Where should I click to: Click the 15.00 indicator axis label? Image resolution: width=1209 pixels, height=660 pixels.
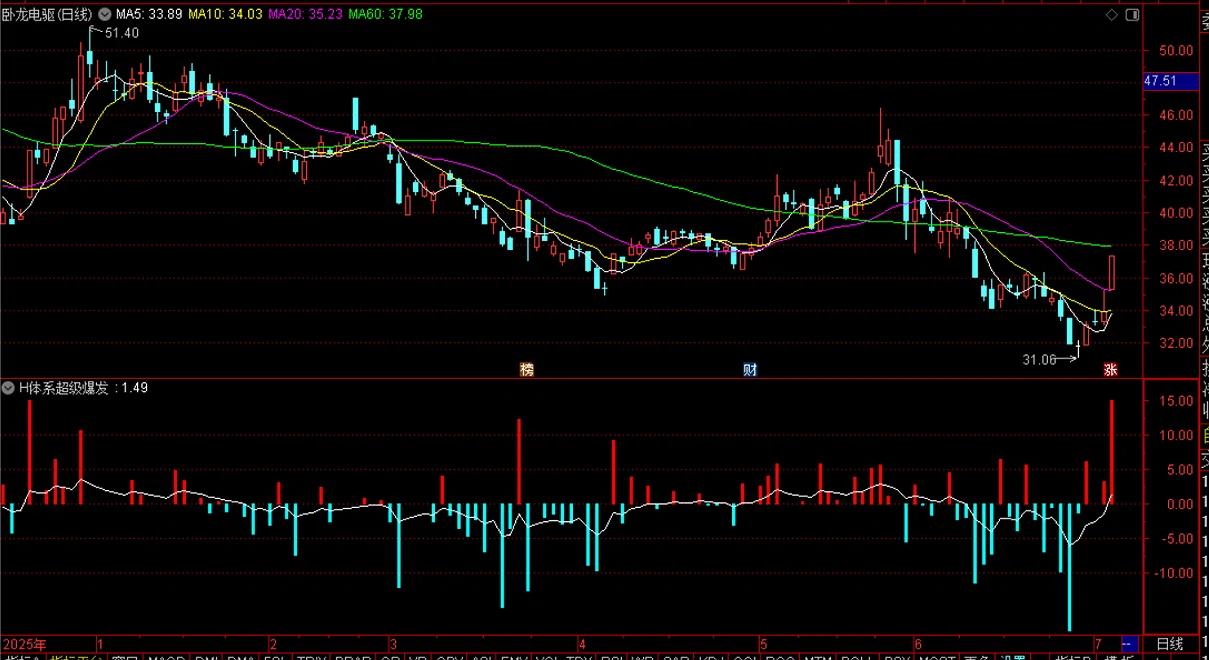(1175, 401)
